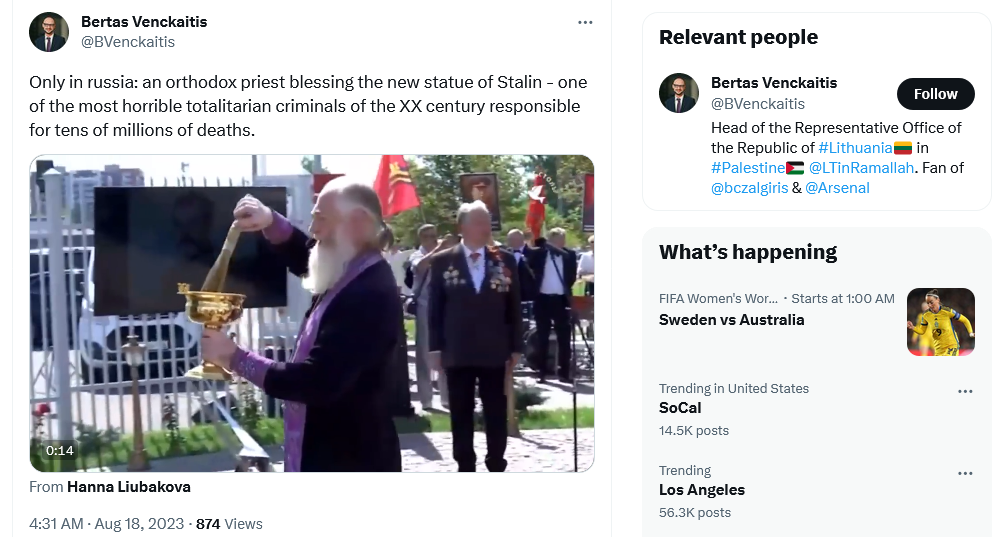Open the #Palestine hashtag link

747,168
